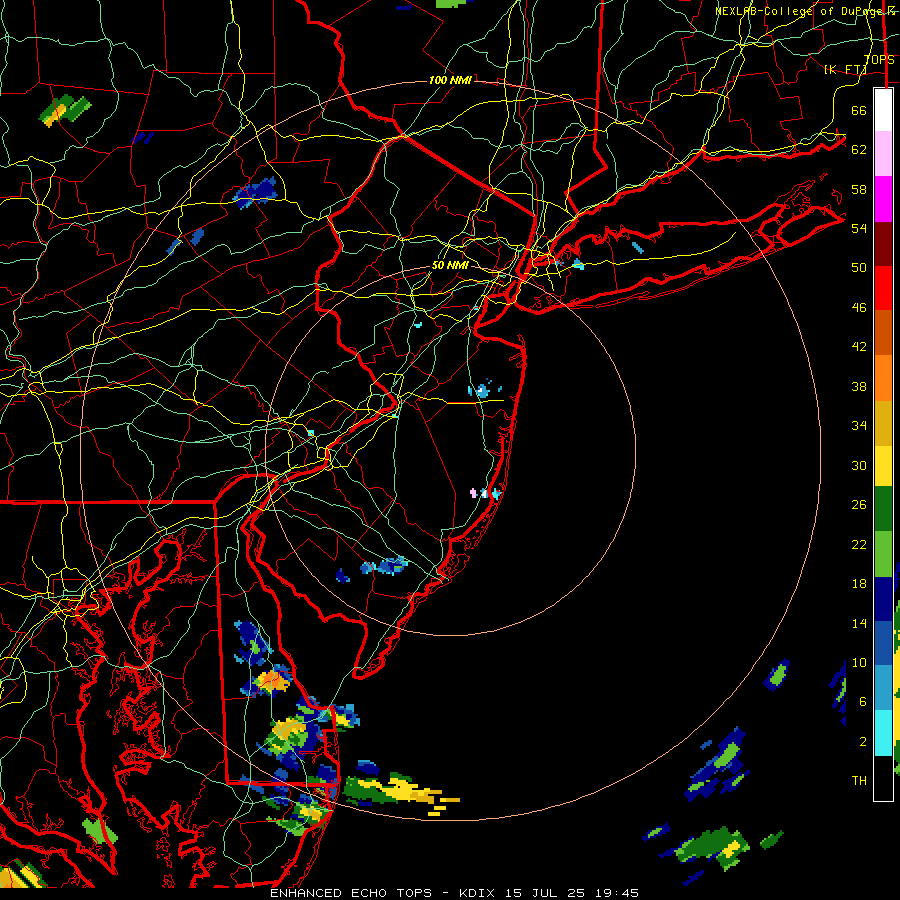Click the "18" scale value
Screen dimensions: 900x900
click(859, 584)
